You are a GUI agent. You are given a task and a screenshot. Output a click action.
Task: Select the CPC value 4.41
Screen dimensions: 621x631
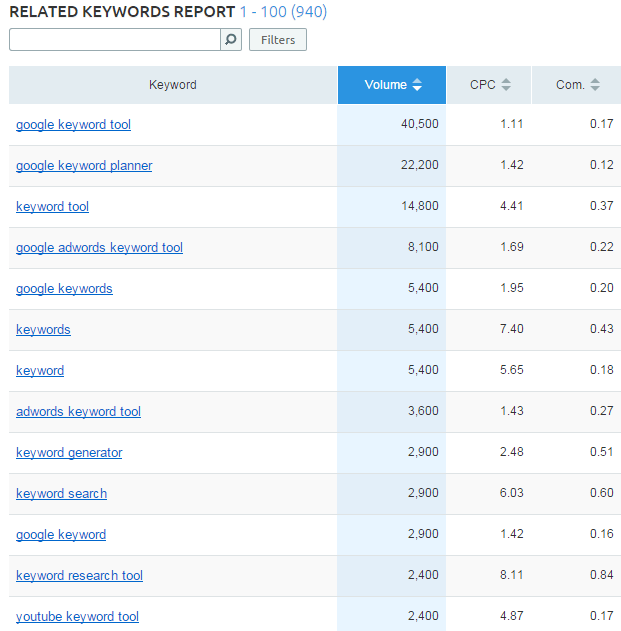(x=512, y=206)
